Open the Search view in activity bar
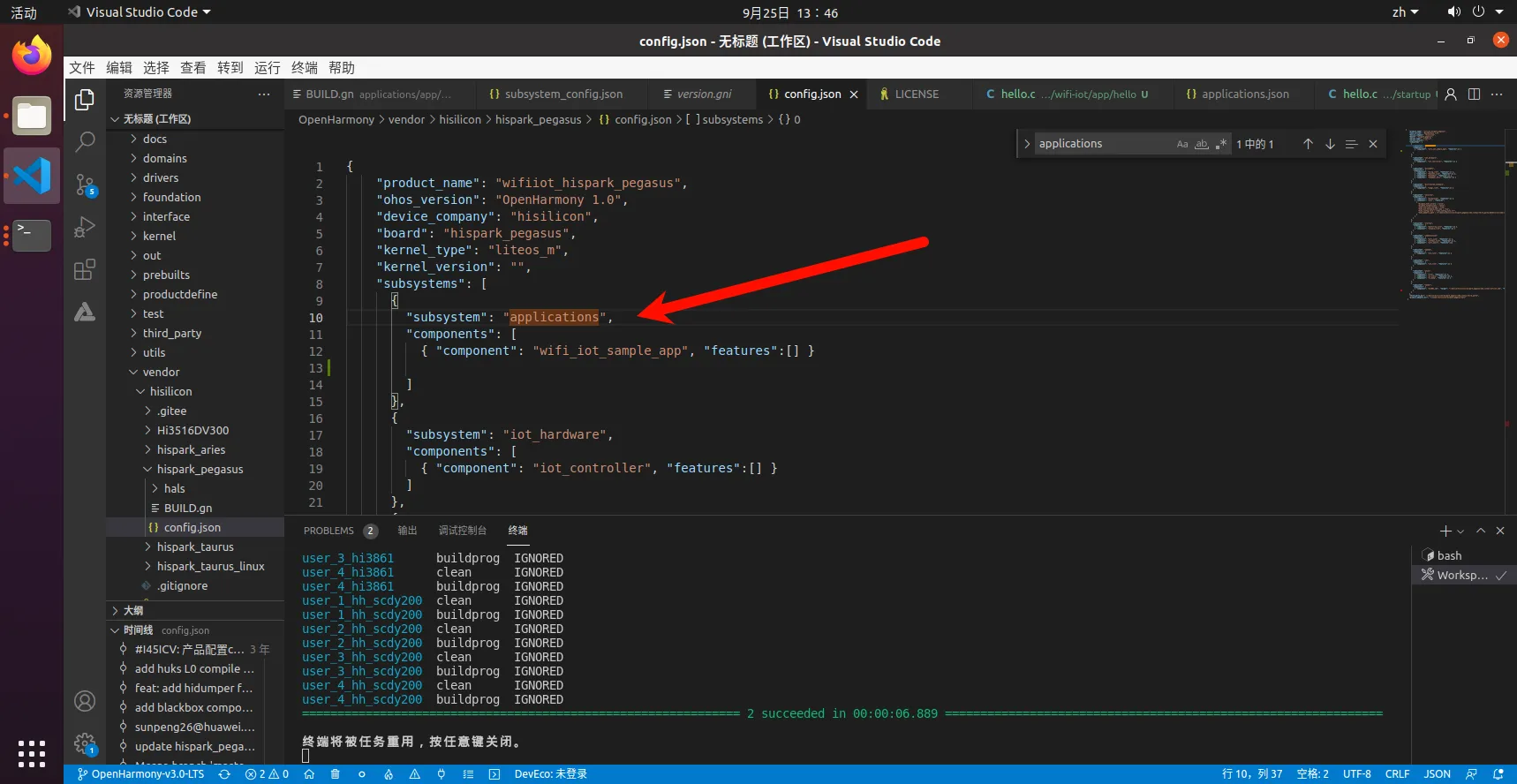Viewport: 1517px width, 784px height. [85, 141]
